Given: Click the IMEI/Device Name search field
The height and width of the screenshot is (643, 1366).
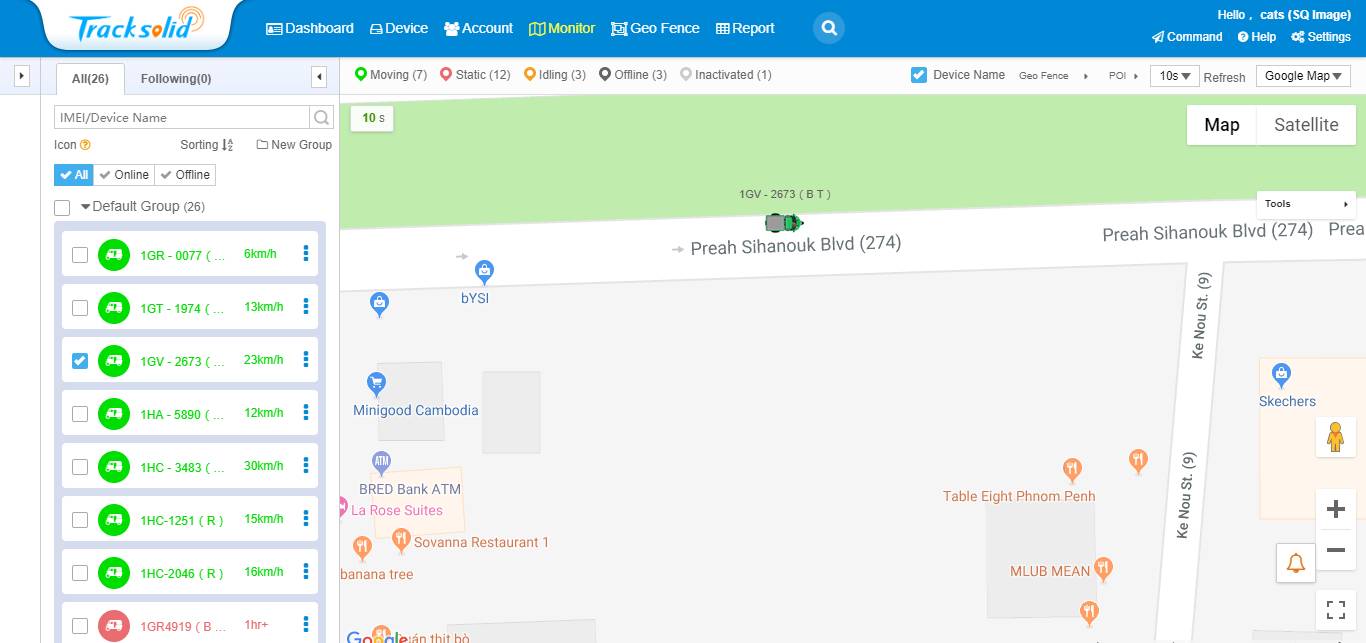Looking at the screenshot, I should [x=182, y=117].
